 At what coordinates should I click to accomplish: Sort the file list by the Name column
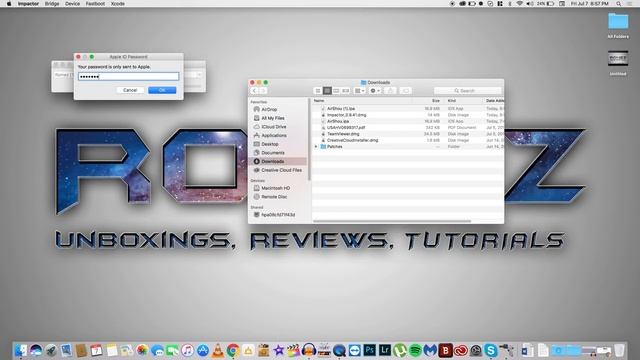pyautogui.click(x=319, y=100)
